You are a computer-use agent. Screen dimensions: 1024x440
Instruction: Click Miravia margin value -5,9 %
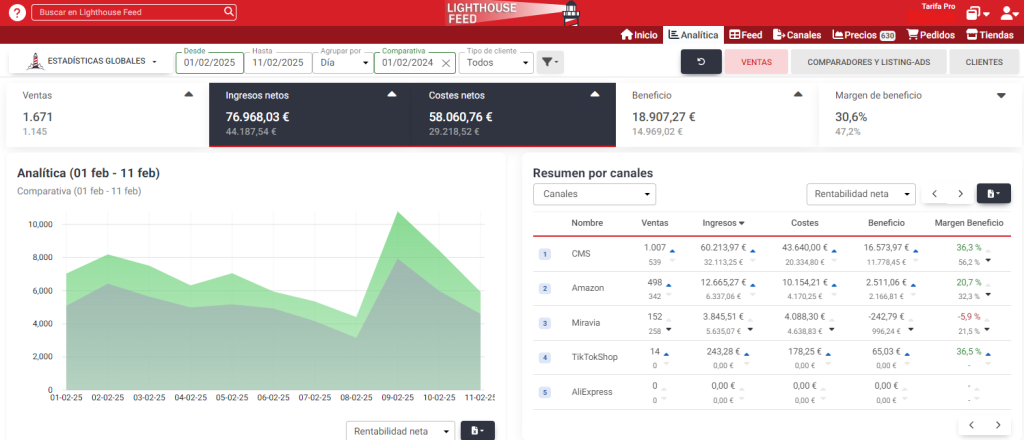click(969, 317)
